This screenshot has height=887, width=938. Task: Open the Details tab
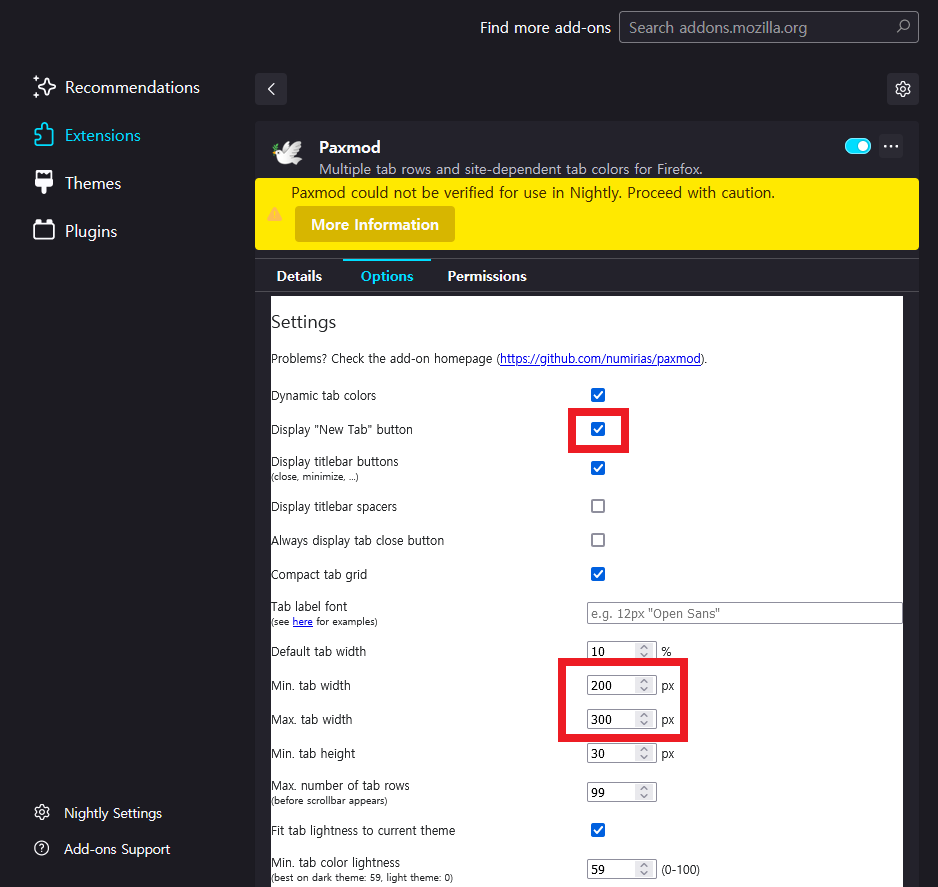tap(298, 276)
